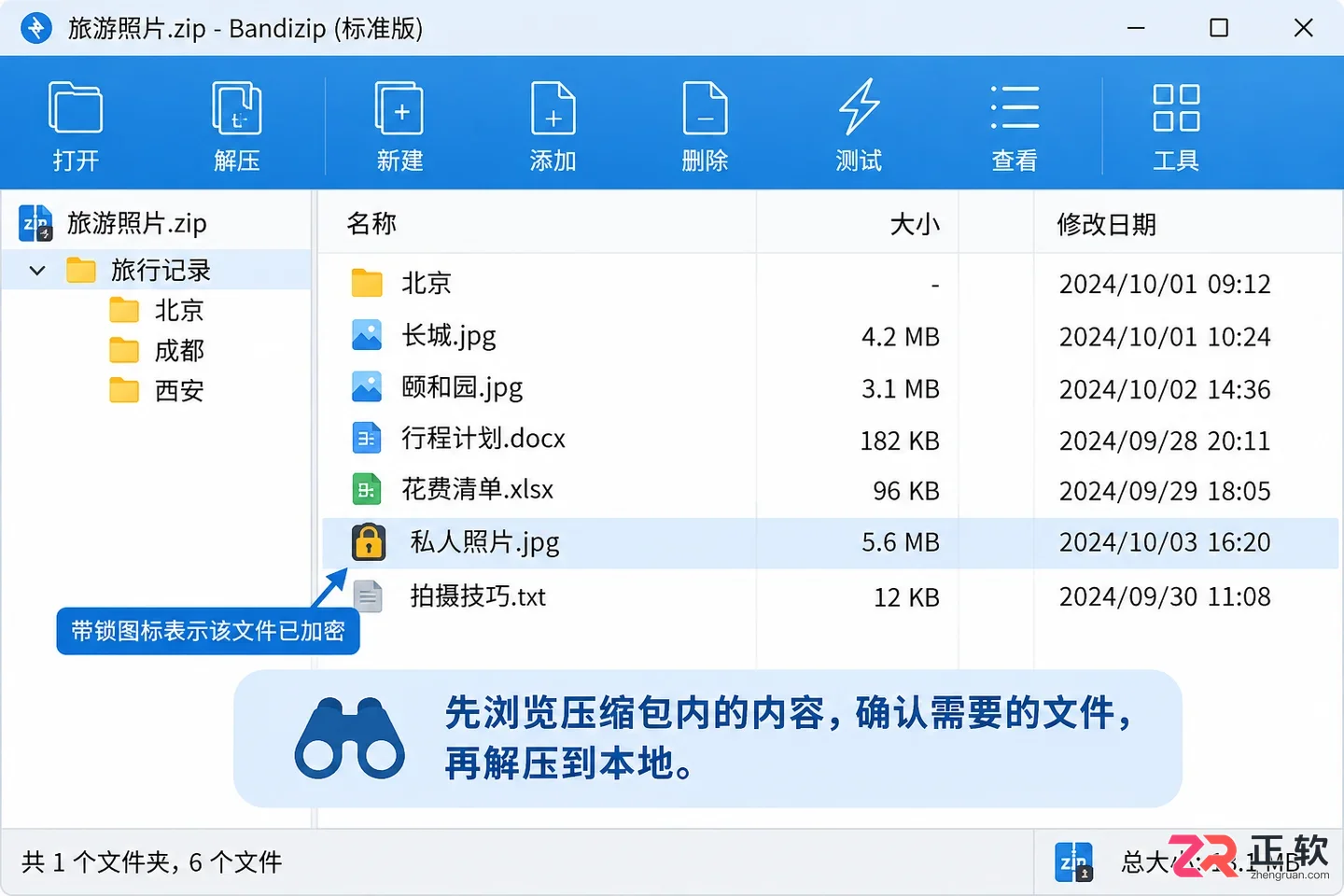Select the 成都 folder in the tree

[x=179, y=350]
